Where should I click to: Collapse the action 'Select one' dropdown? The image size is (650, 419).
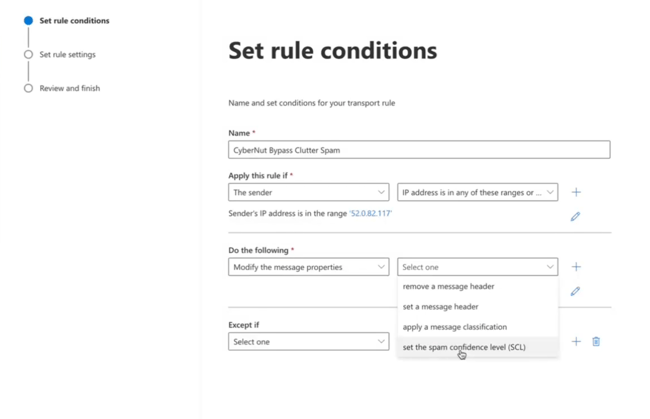477,267
